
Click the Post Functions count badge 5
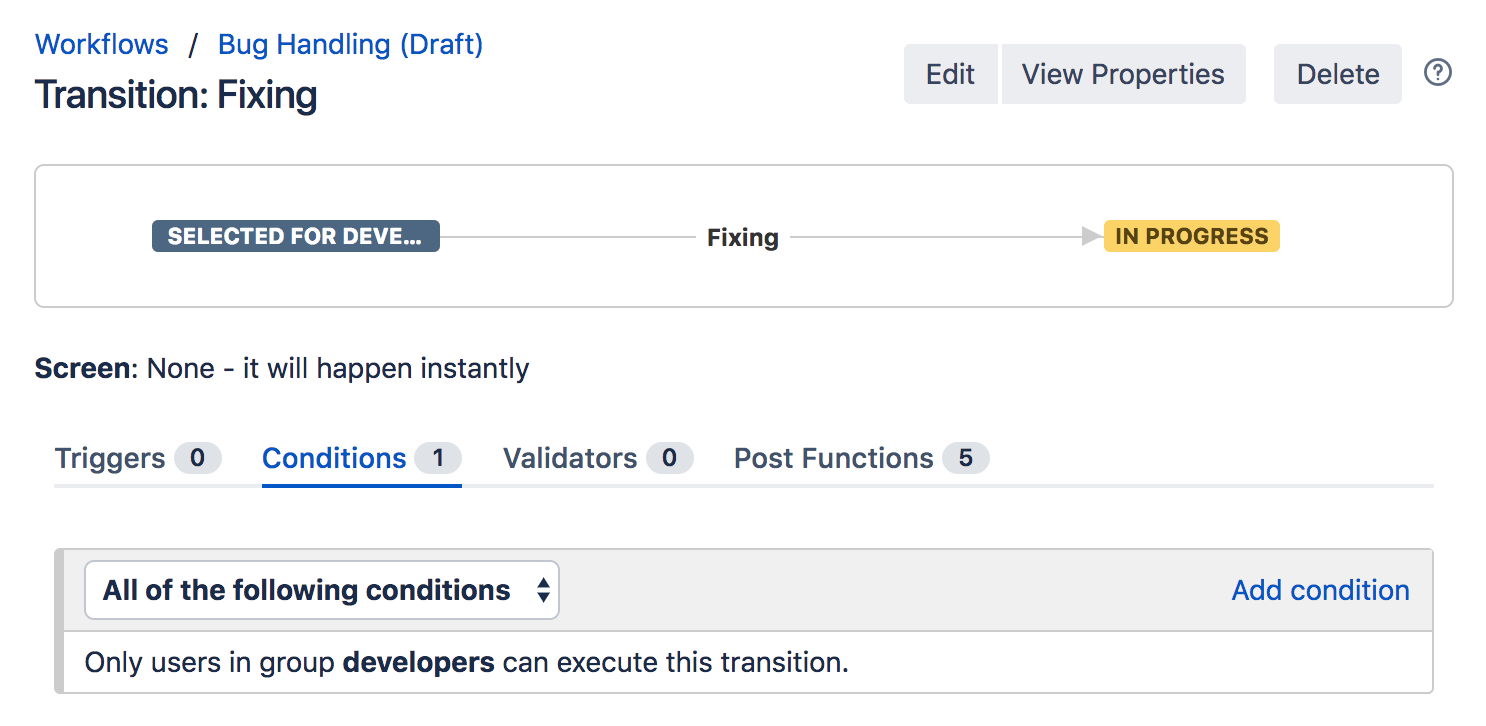tap(965, 458)
